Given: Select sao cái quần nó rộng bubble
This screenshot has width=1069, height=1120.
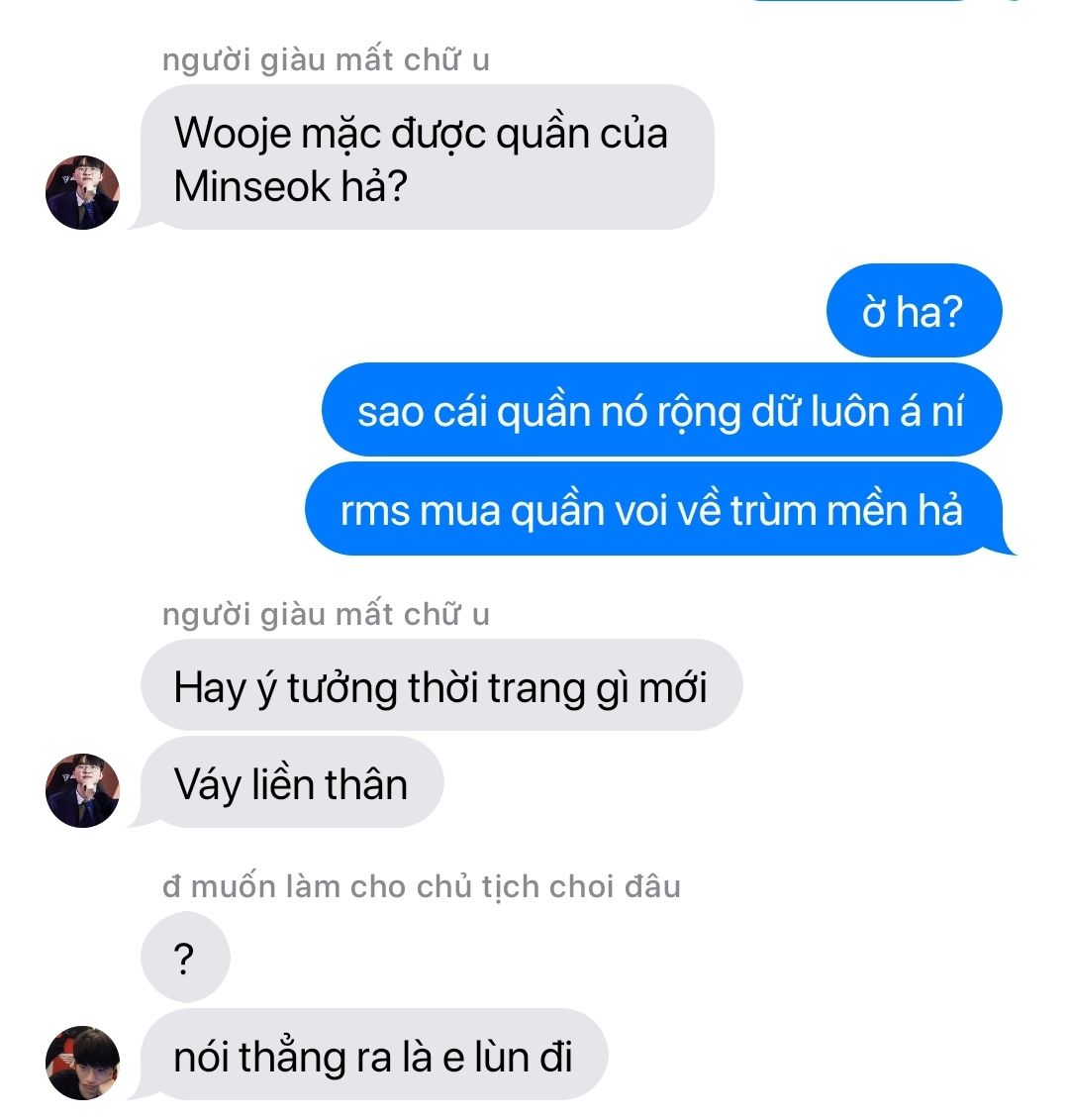Looking at the screenshot, I should point(662,410).
